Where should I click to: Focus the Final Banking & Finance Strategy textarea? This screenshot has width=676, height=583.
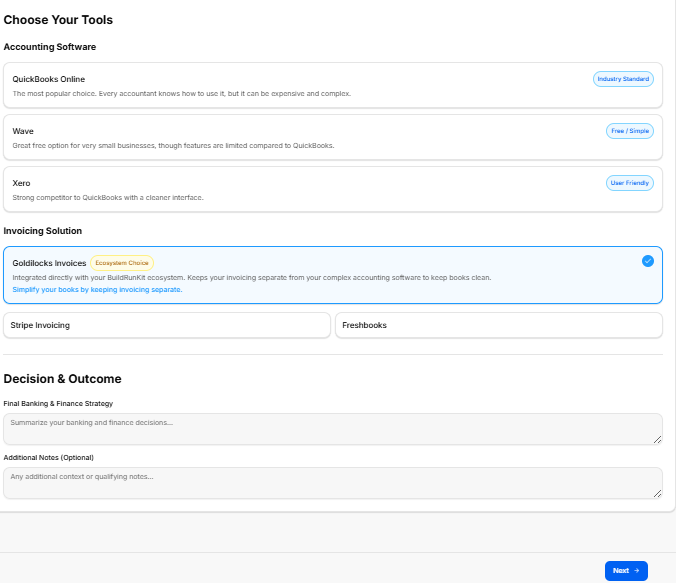pos(333,429)
